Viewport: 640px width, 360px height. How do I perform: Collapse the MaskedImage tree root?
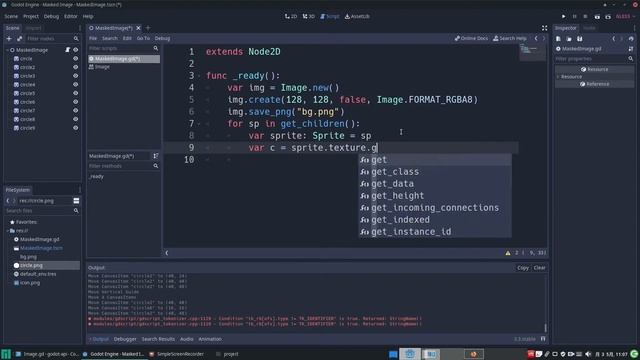7,50
